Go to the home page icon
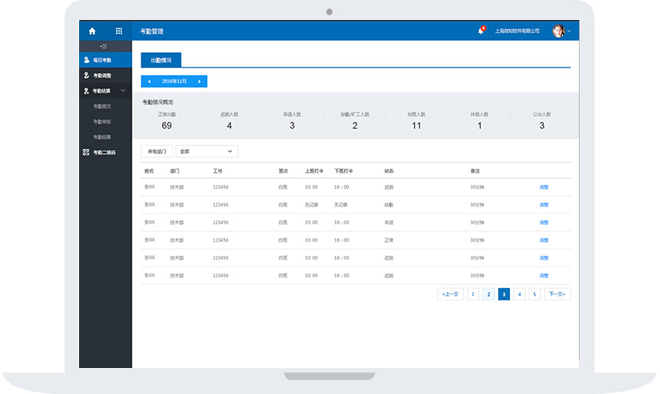This screenshot has width=660, height=394. click(92, 31)
